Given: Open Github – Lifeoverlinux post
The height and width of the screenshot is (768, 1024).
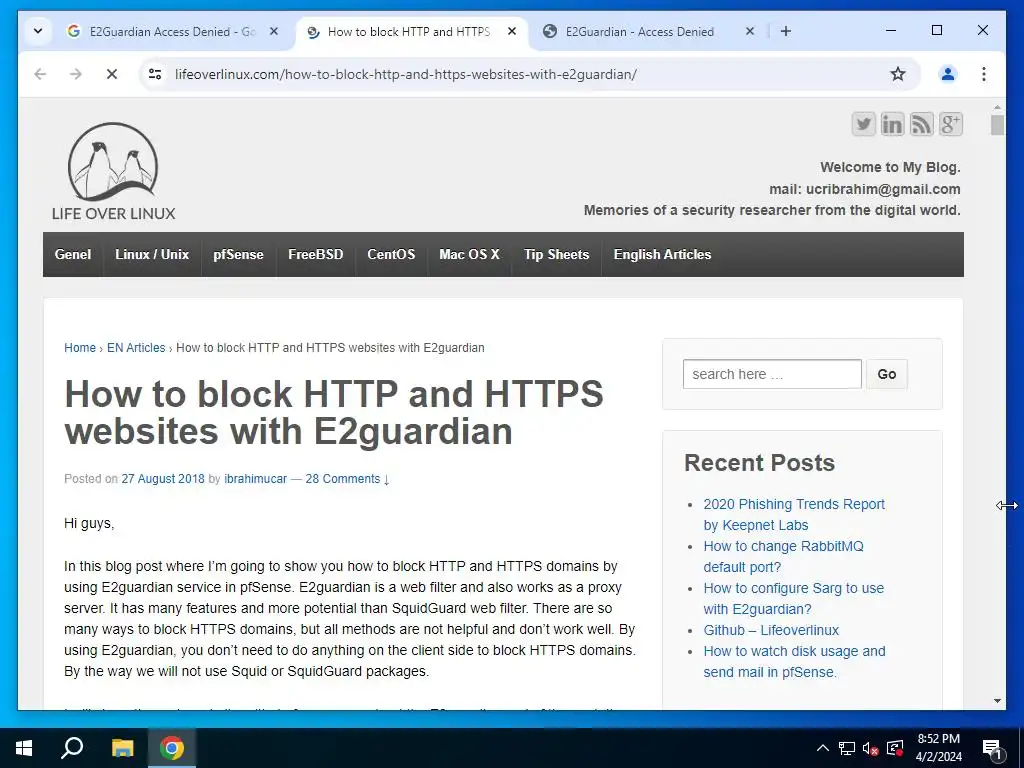Looking at the screenshot, I should pyautogui.click(x=771, y=630).
